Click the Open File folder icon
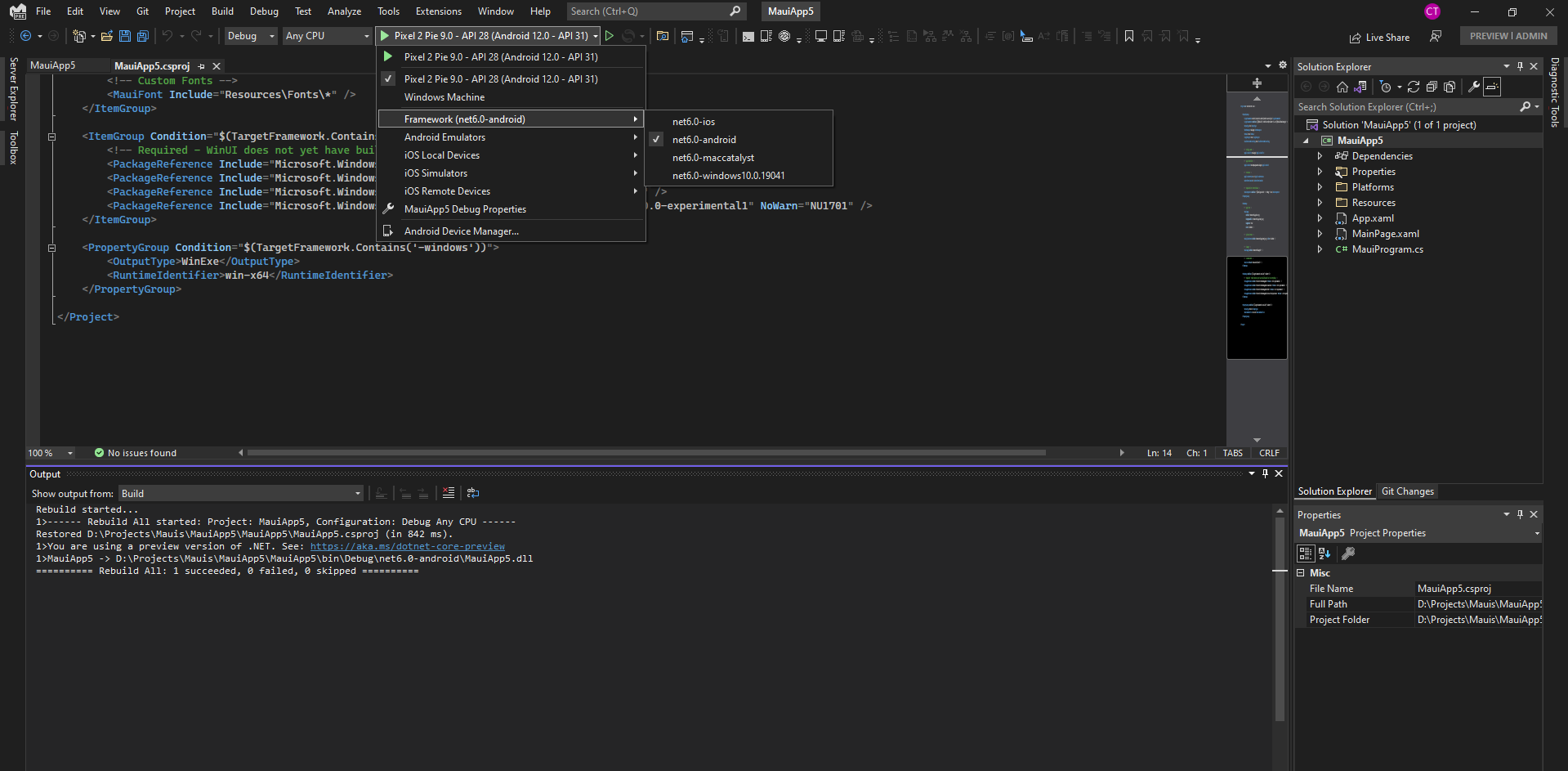 pyautogui.click(x=107, y=36)
